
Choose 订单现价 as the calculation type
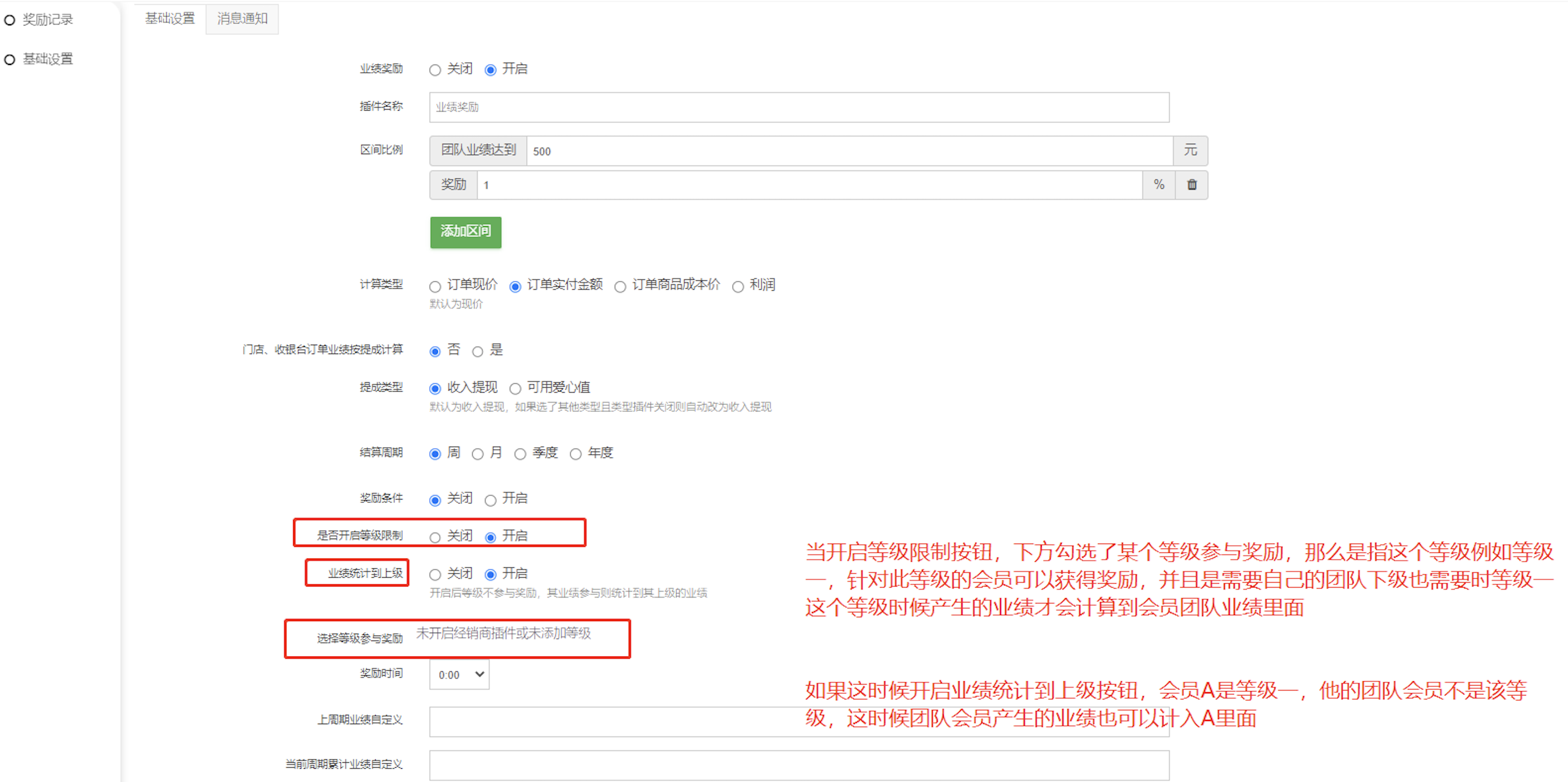click(435, 286)
